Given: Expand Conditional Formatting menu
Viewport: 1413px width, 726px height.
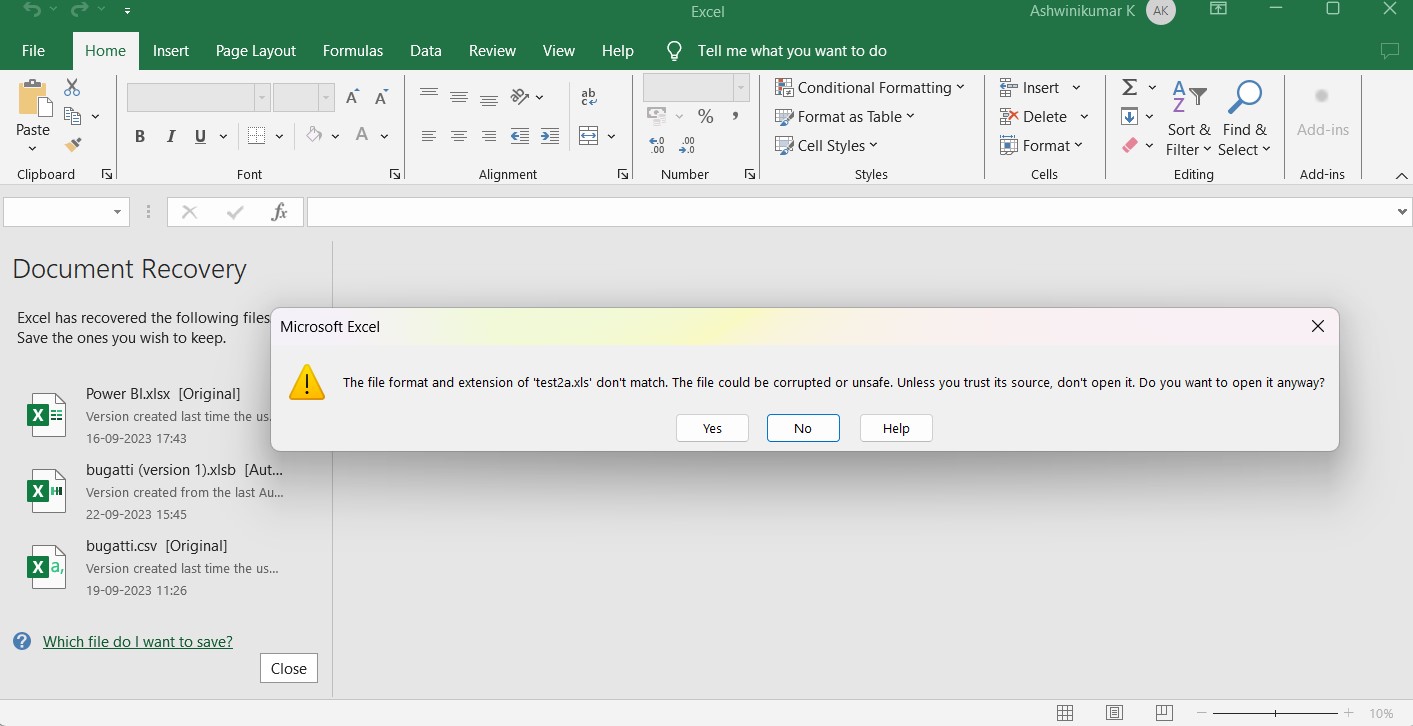Looking at the screenshot, I should coord(870,87).
